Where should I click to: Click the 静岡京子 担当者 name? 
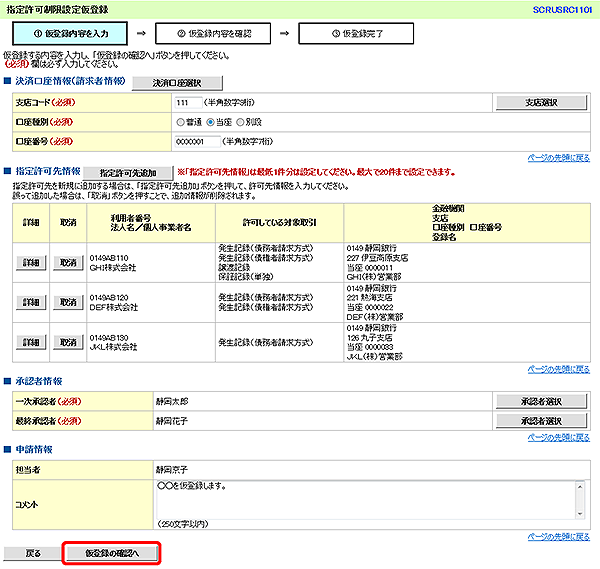point(172,470)
